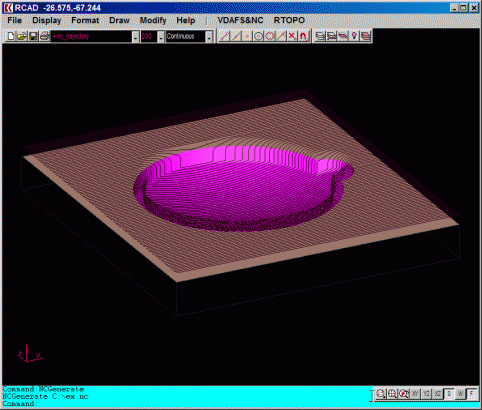Image resolution: width=482 pixels, height=410 pixels.
Task: Open the first layers icon in toolbar
Action: point(320,36)
